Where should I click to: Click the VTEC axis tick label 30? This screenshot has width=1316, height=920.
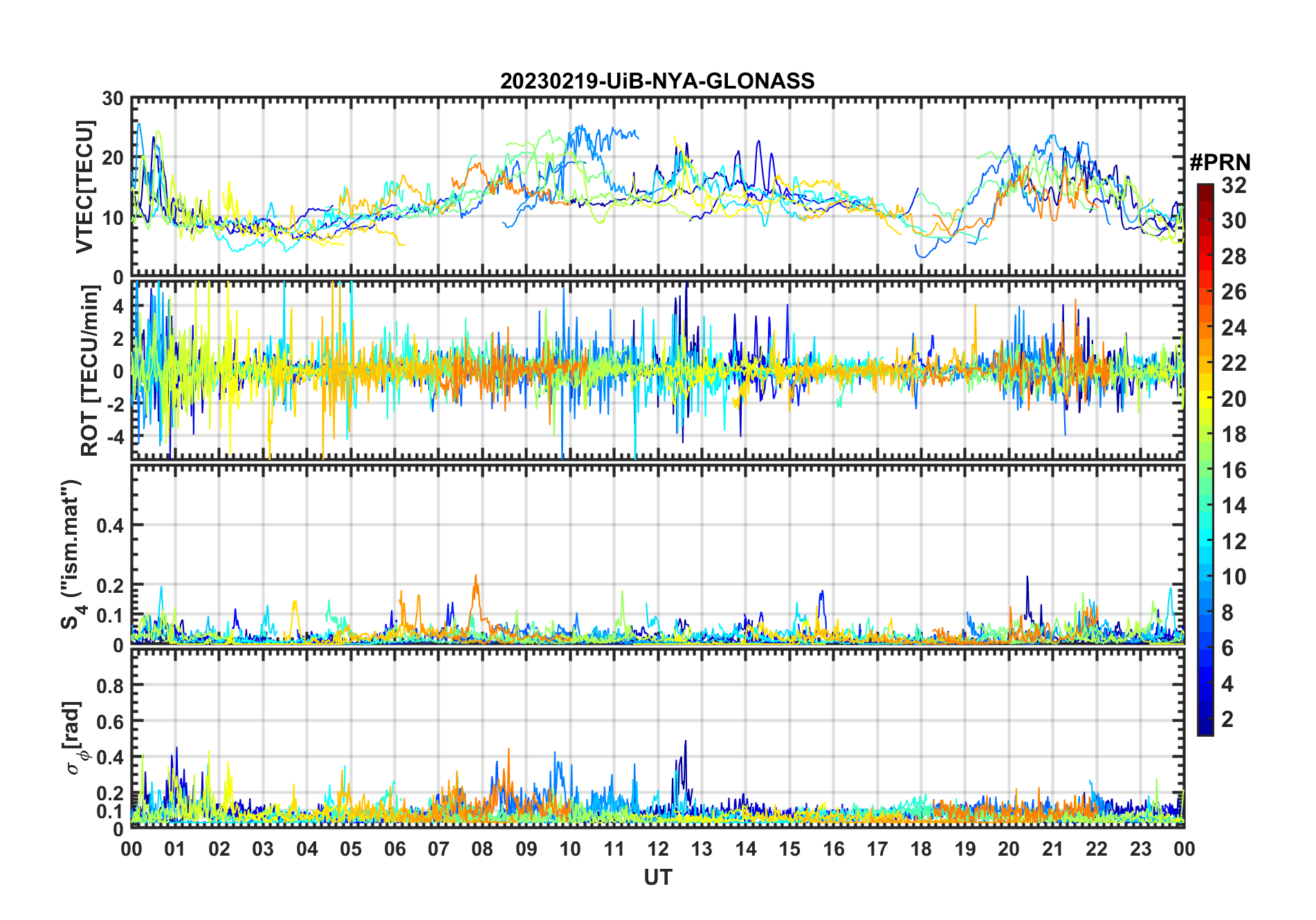[x=113, y=99]
